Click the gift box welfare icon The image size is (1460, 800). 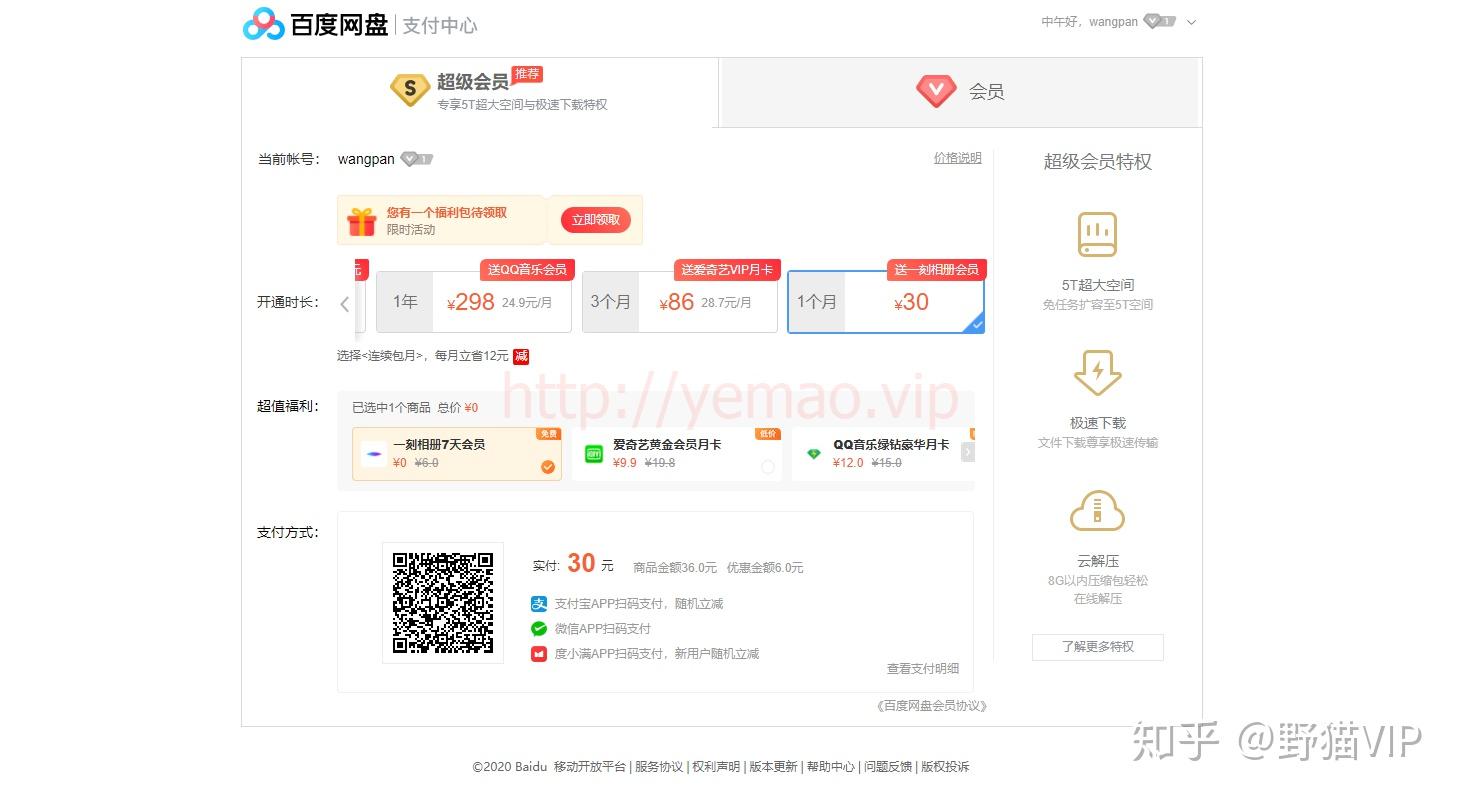361,221
